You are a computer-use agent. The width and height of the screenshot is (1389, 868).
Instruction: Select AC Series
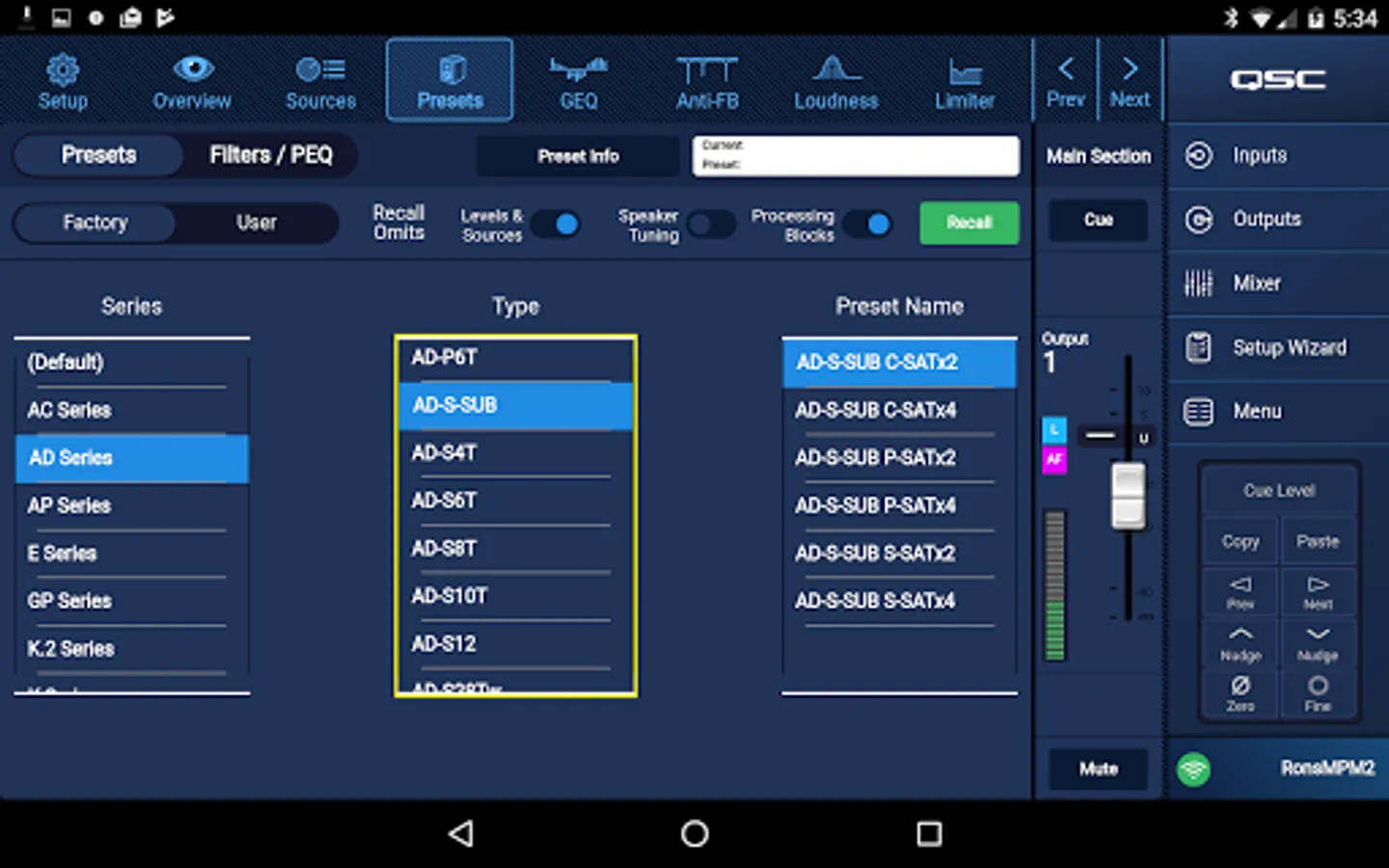(x=132, y=410)
